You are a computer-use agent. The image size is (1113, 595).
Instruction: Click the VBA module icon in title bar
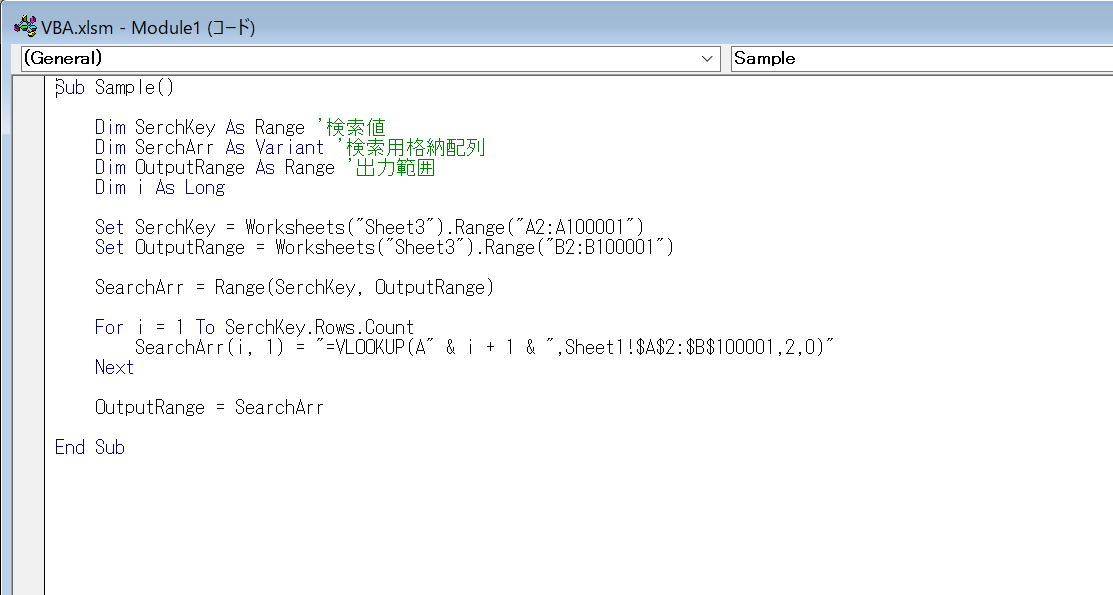pyautogui.click(x=25, y=27)
